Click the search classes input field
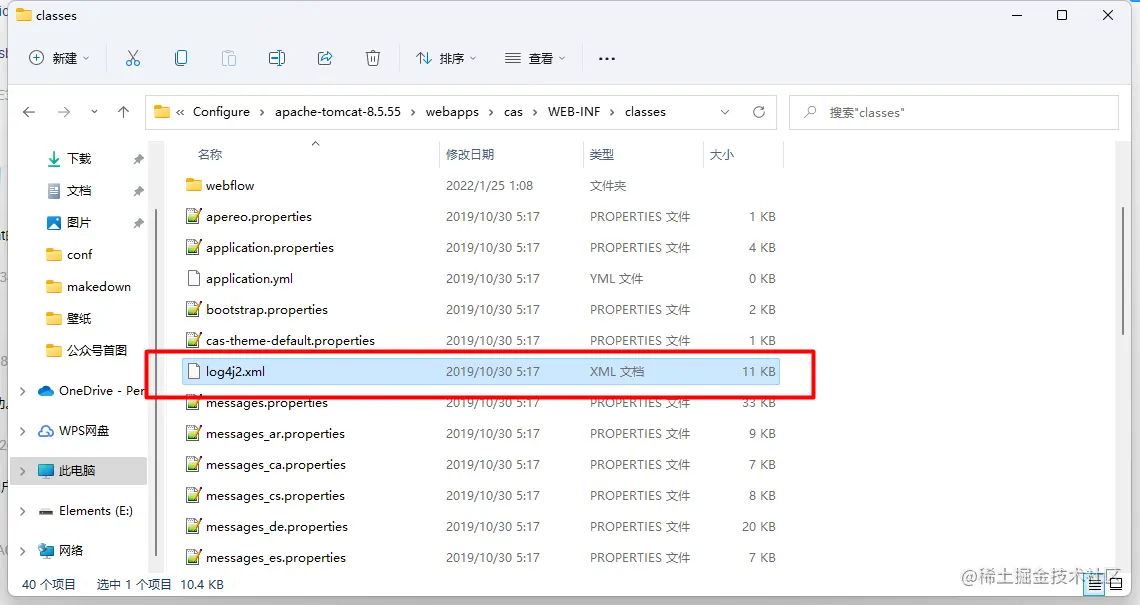Screen dimensions: 1140x605 954,112
